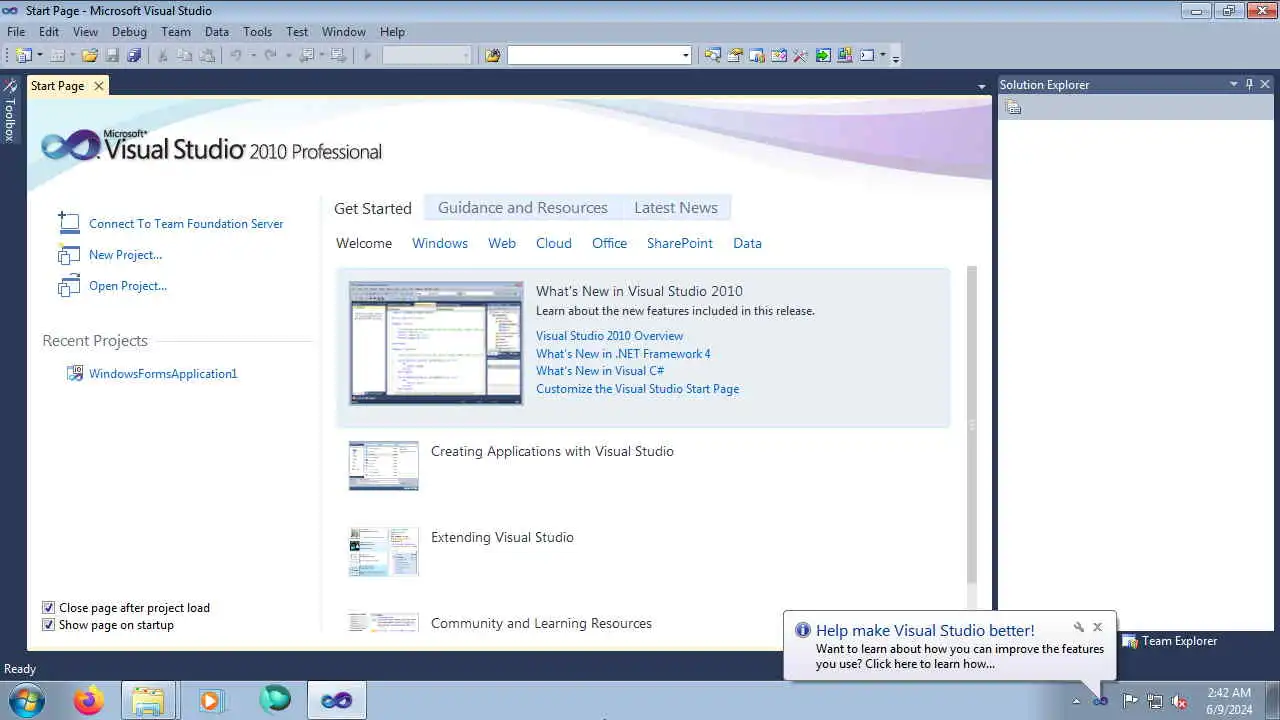Click the Start Page vertical scrollbar
The height and width of the screenshot is (720, 1280).
point(971,425)
